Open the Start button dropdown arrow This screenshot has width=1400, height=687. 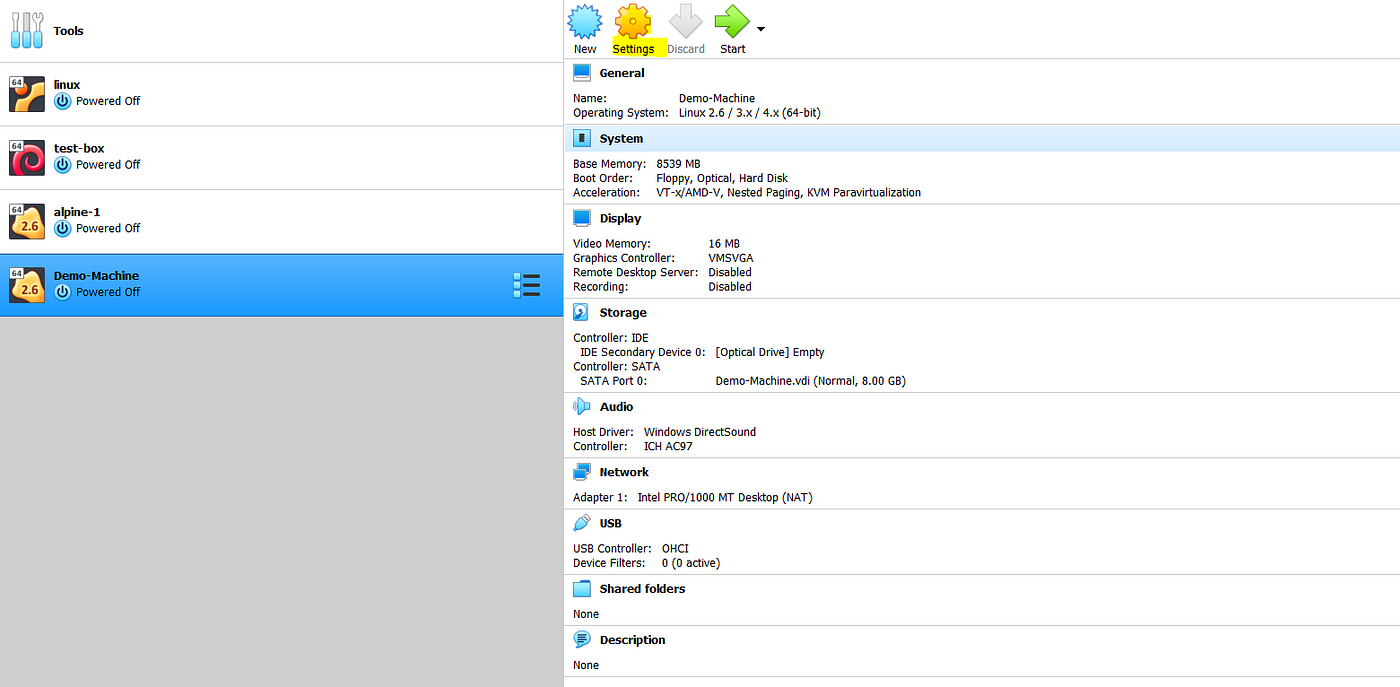click(x=761, y=29)
